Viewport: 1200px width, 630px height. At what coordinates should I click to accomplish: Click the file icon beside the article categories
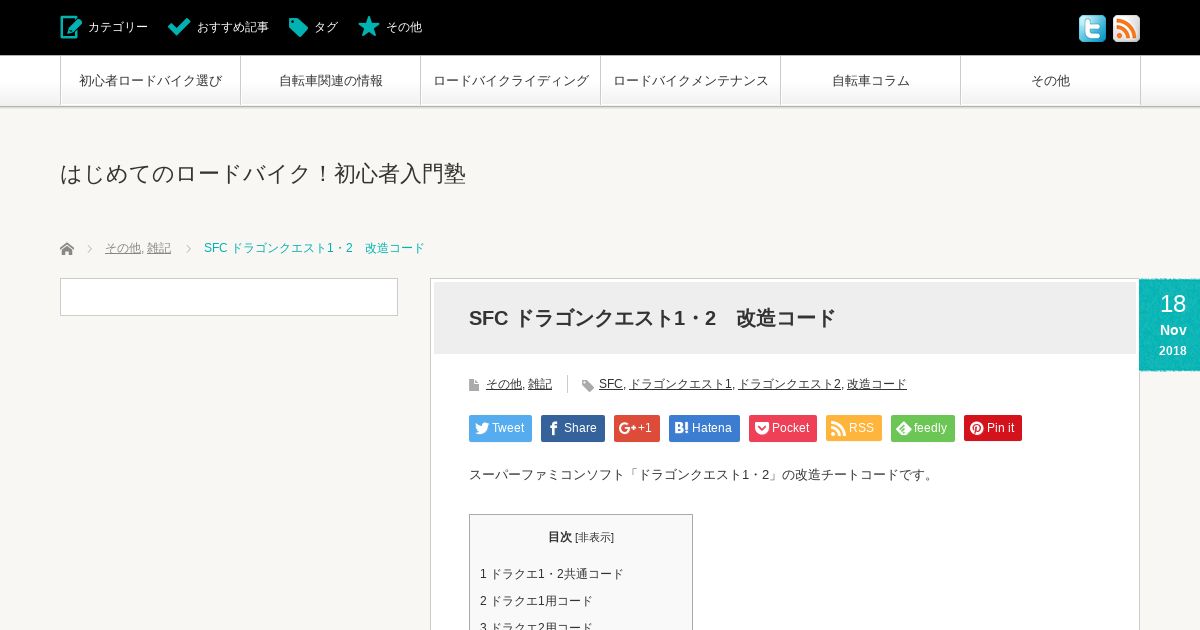(x=474, y=385)
